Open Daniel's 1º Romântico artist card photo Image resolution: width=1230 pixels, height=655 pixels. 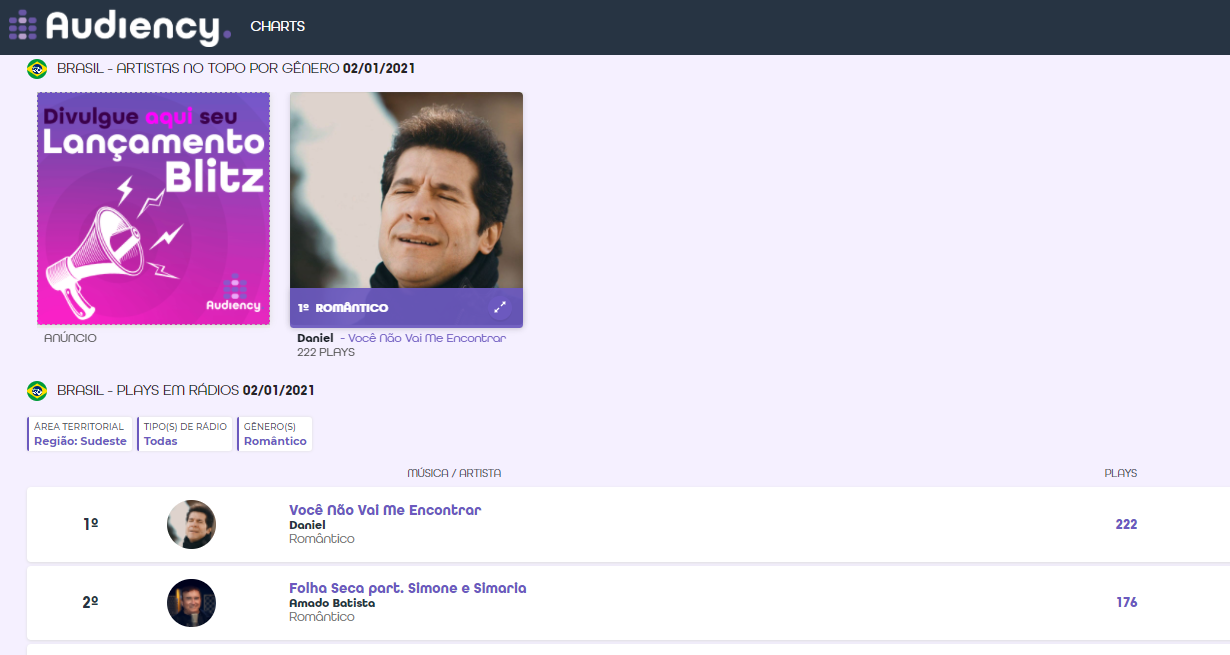point(406,190)
